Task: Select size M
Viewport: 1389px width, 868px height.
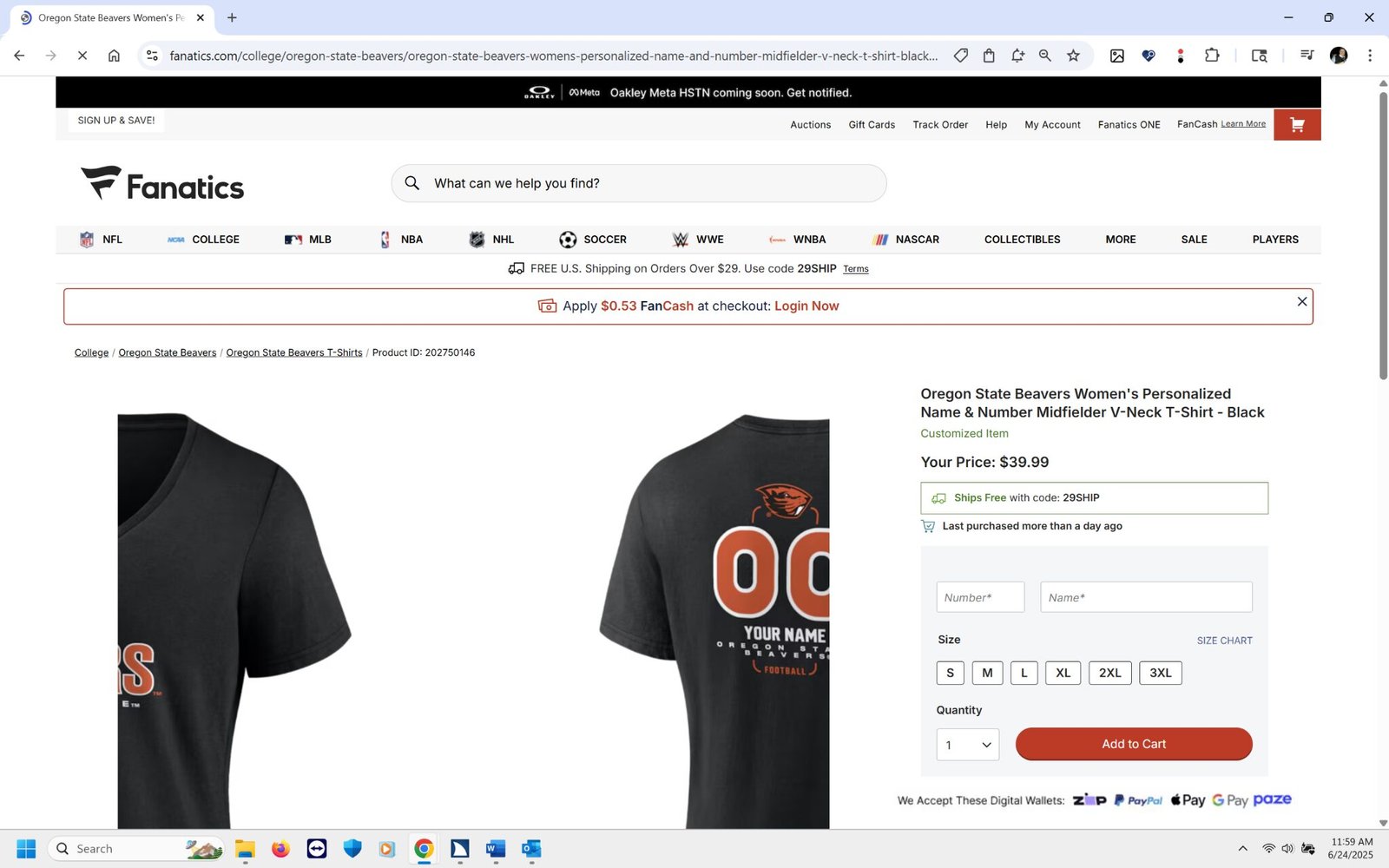Action: [x=987, y=673]
